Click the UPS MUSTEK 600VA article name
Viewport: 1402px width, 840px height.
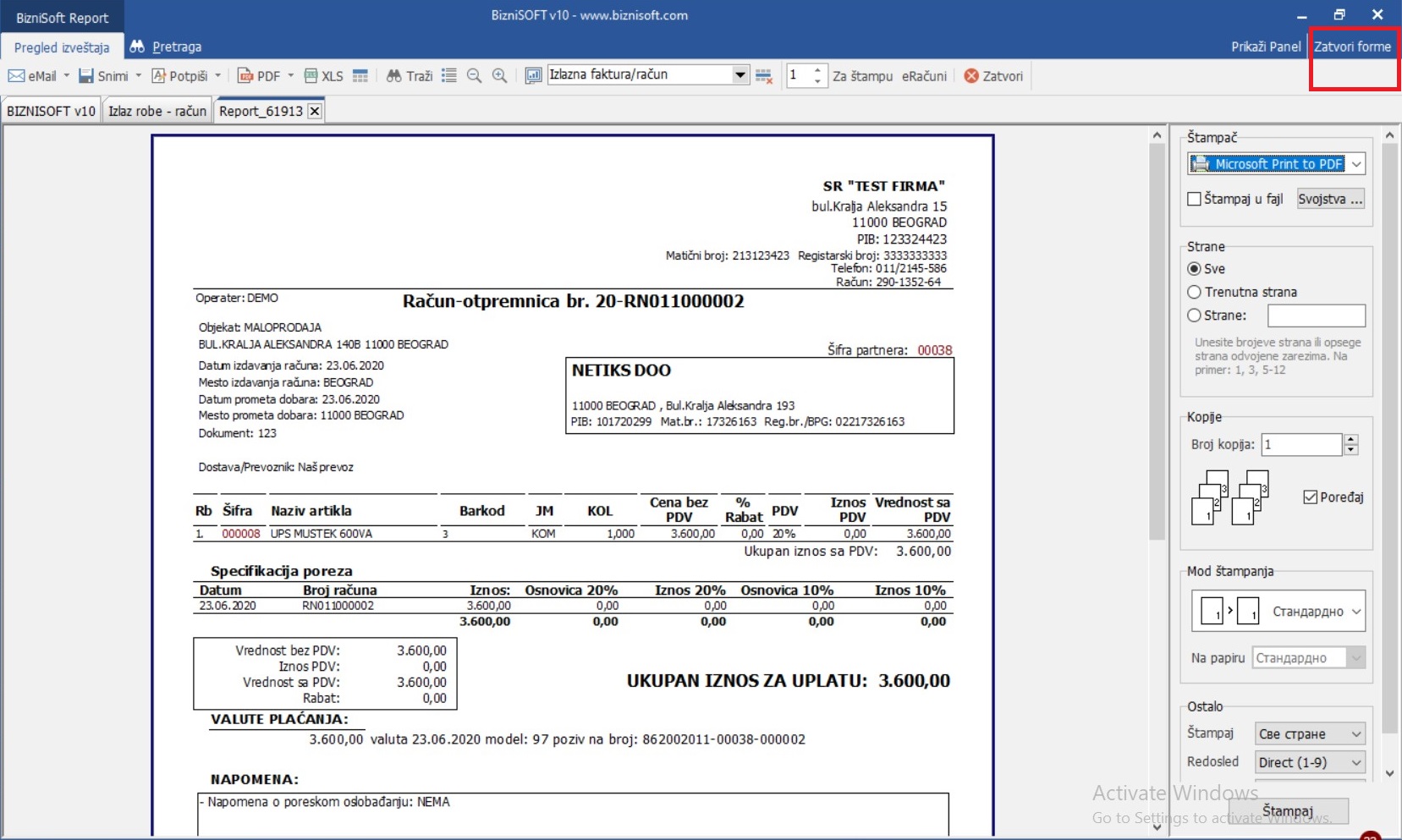click(322, 534)
